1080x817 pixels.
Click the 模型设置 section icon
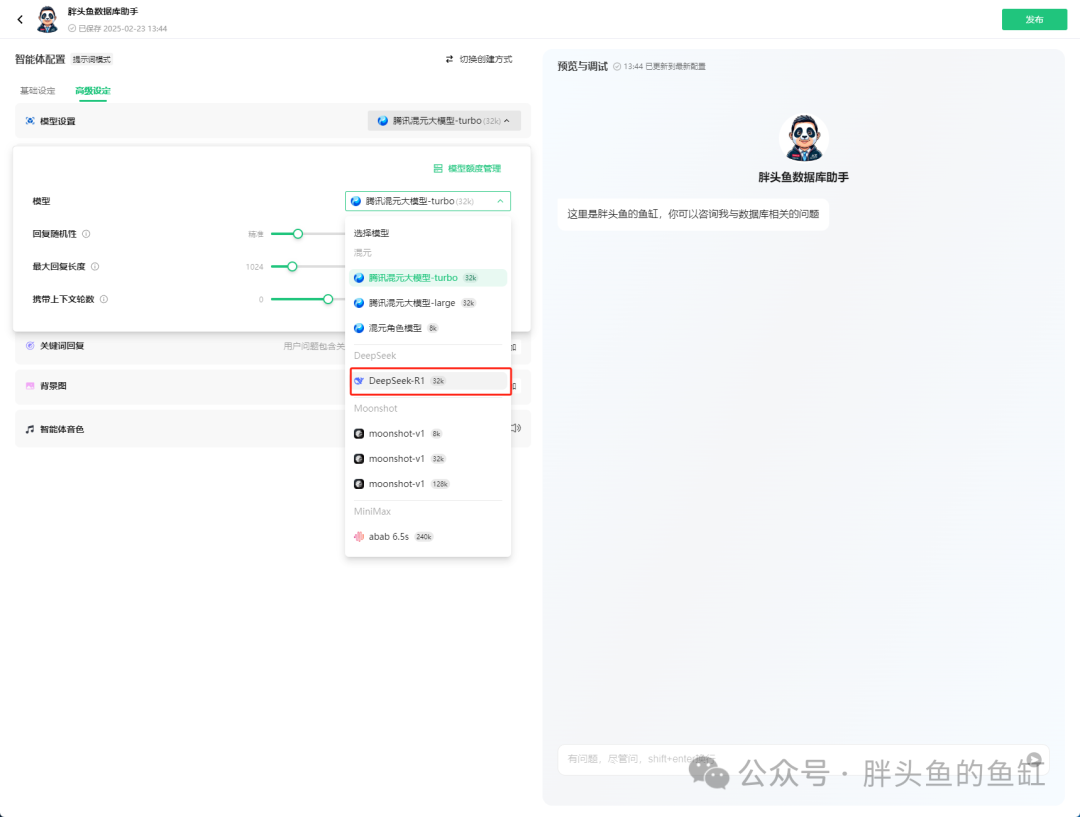pos(30,121)
